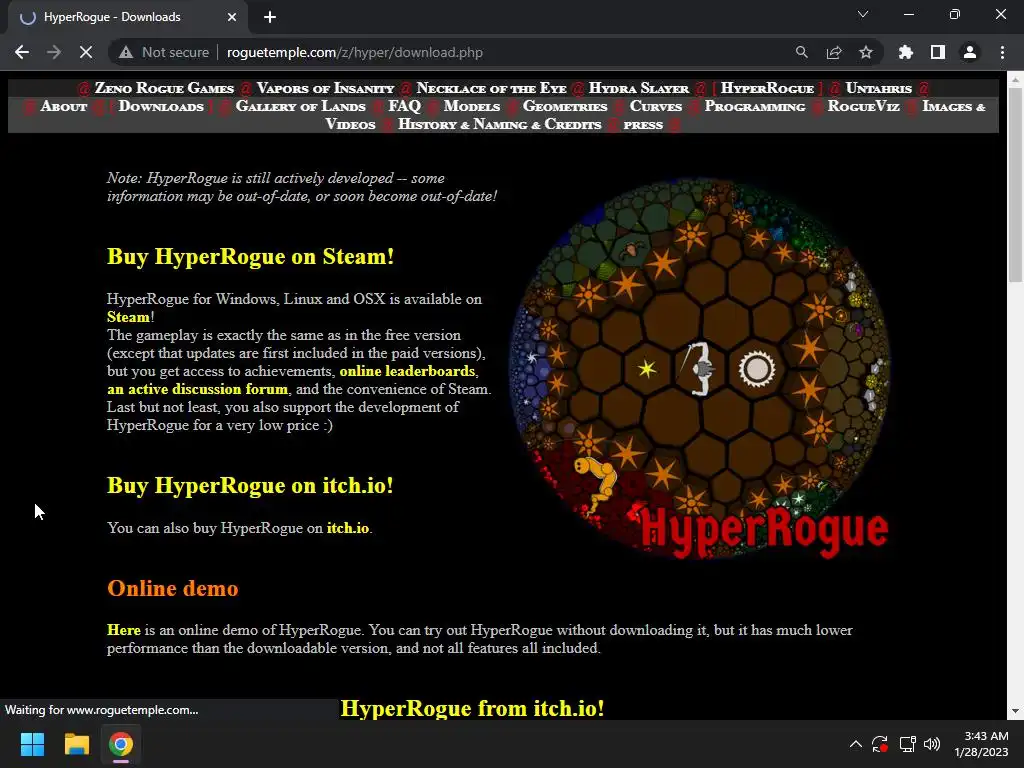1024x768 pixels.
Task: Open the Not secure site info
Action: tap(164, 52)
